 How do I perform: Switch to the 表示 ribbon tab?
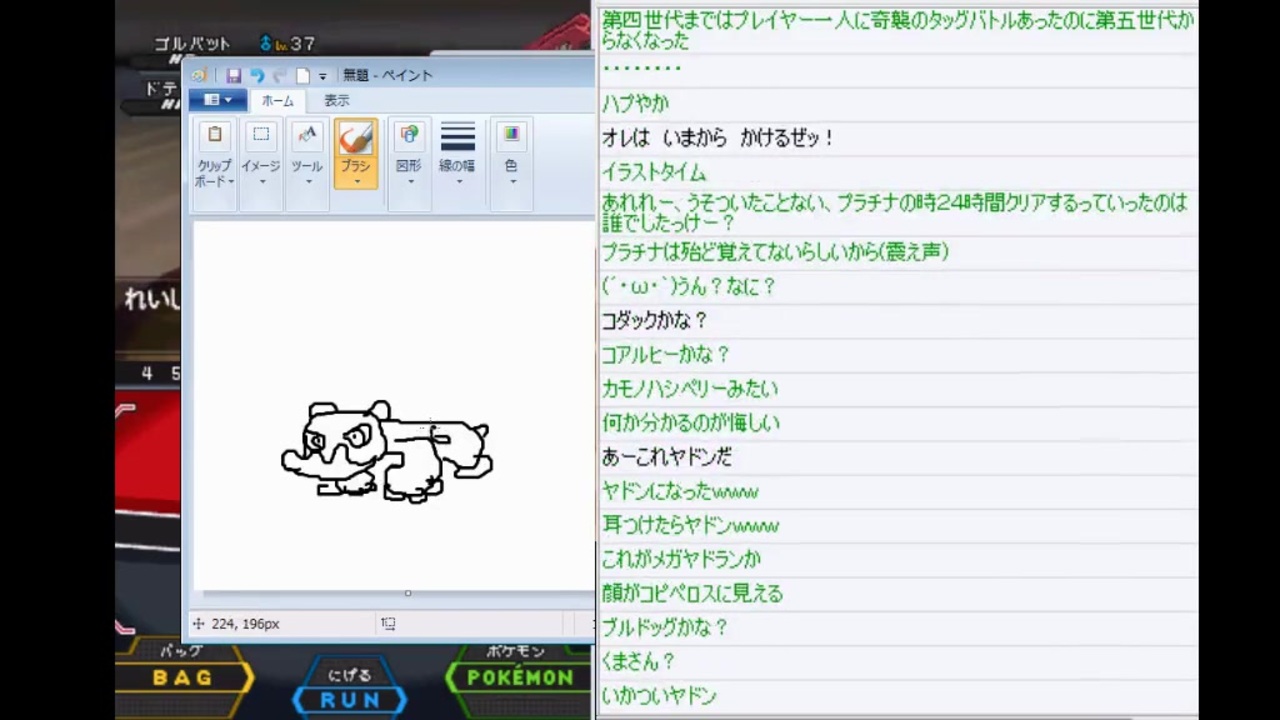(336, 101)
